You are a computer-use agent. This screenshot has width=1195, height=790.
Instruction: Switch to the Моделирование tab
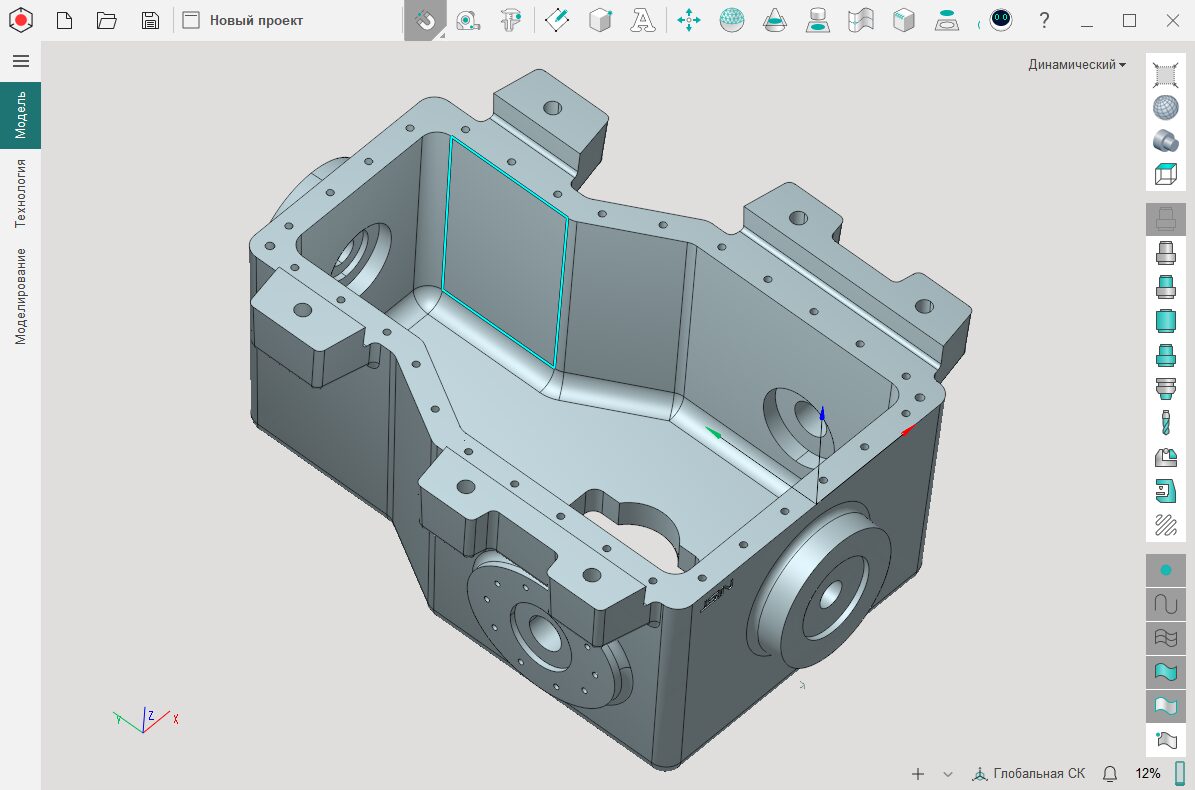(20, 296)
